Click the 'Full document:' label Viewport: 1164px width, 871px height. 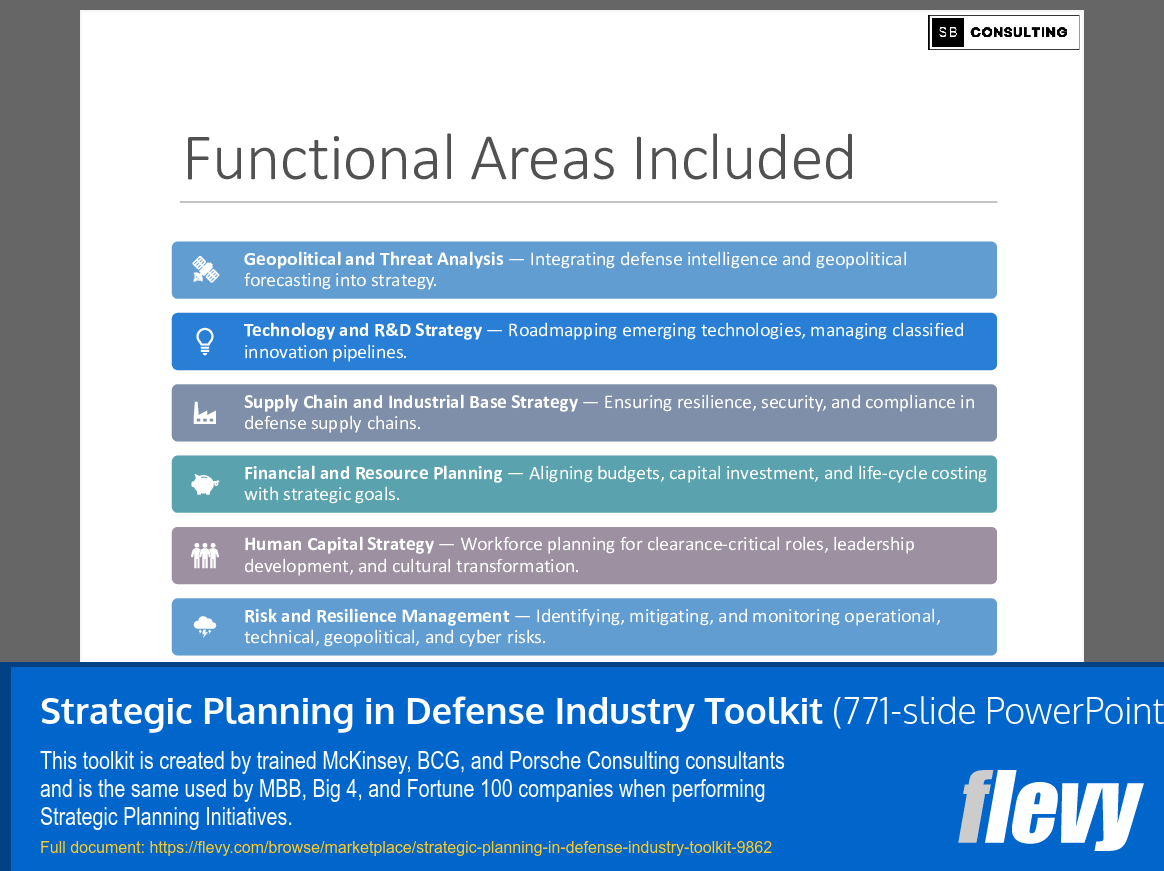pyautogui.click(x=92, y=847)
